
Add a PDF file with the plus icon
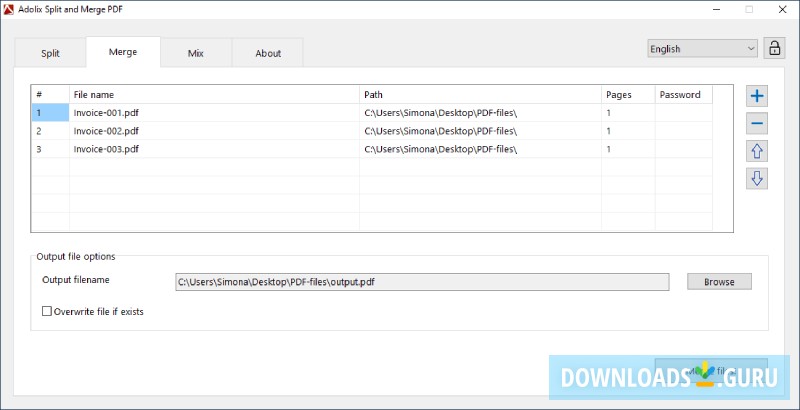pos(757,96)
